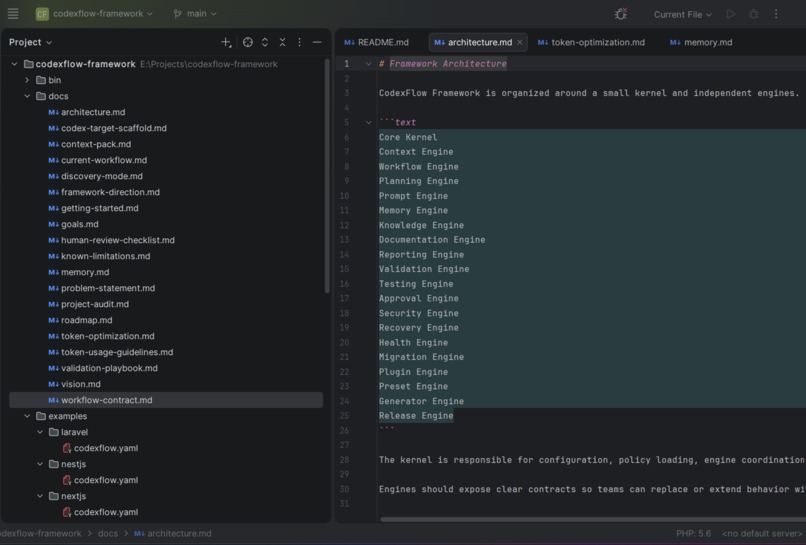Click the New File plus icon
The height and width of the screenshot is (545, 806).
226,42
